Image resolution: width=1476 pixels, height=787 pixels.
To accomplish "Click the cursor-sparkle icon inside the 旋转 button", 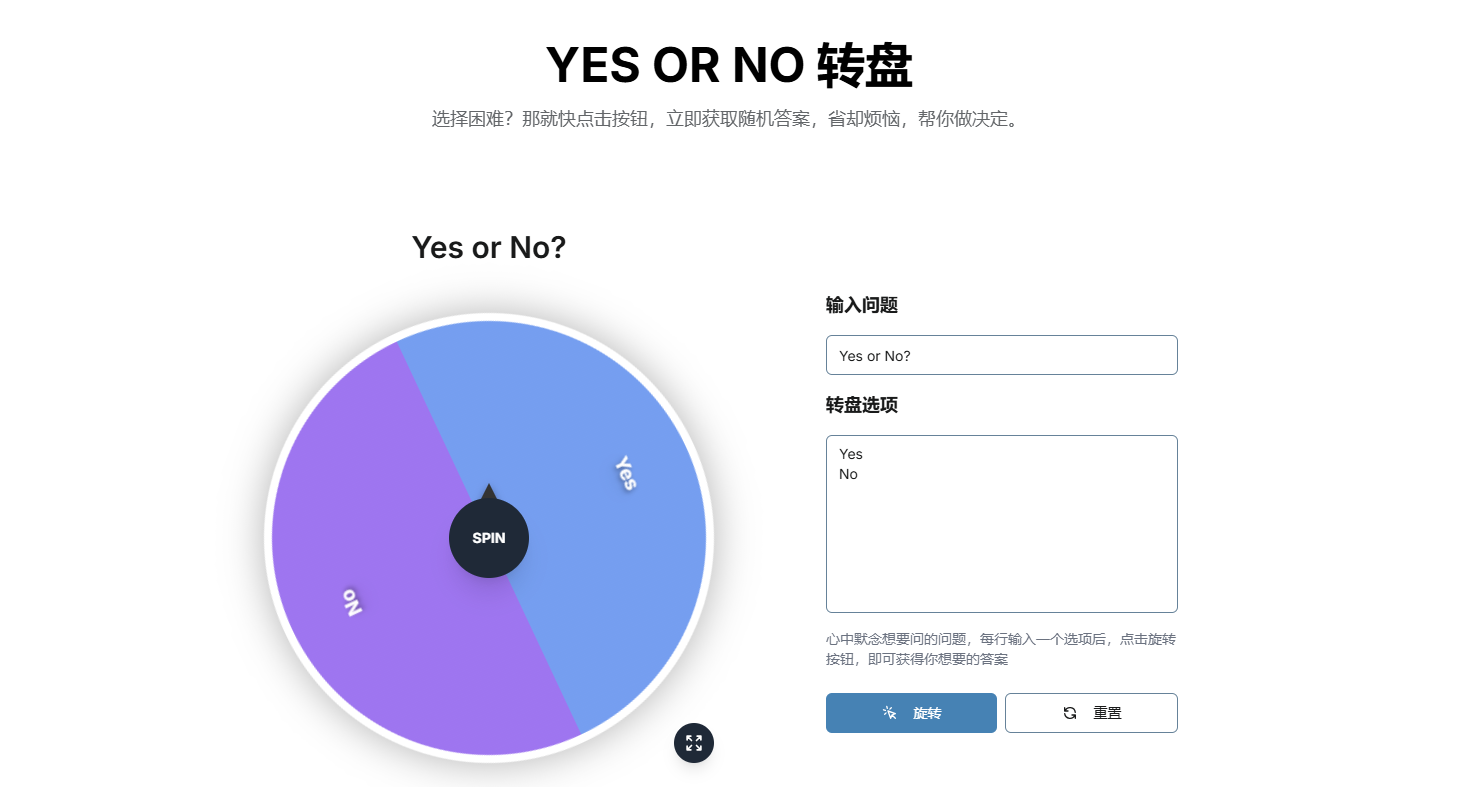I will 889,713.
